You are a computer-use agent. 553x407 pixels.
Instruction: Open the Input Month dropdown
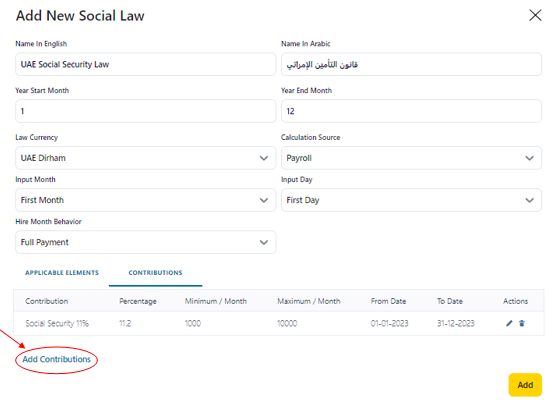pyautogui.click(x=145, y=200)
